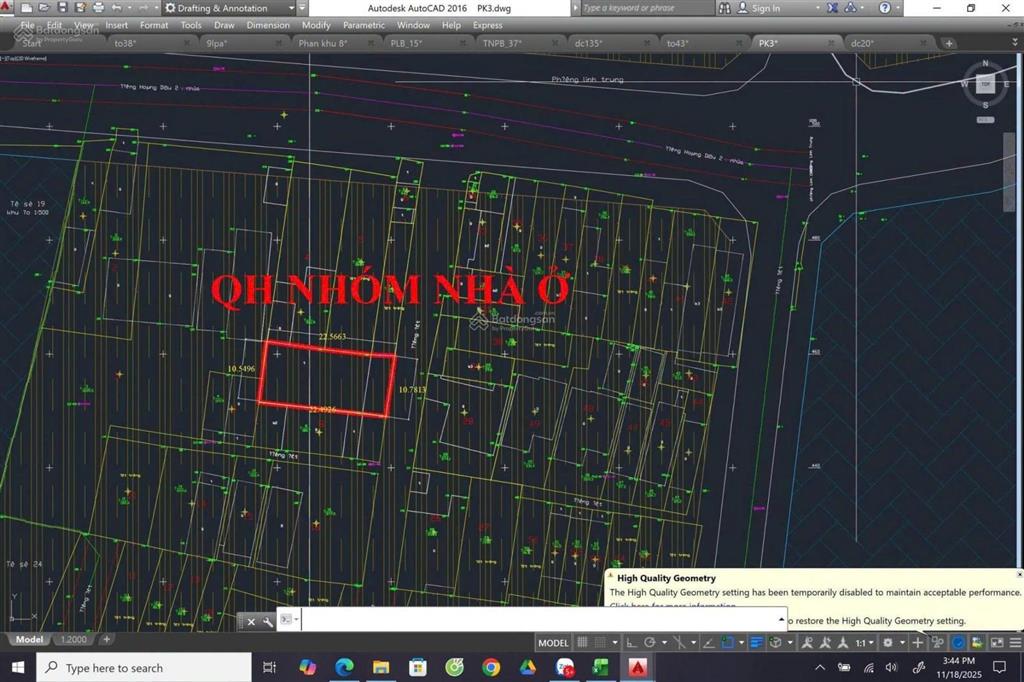Click the third annotation scale icon

(843, 643)
